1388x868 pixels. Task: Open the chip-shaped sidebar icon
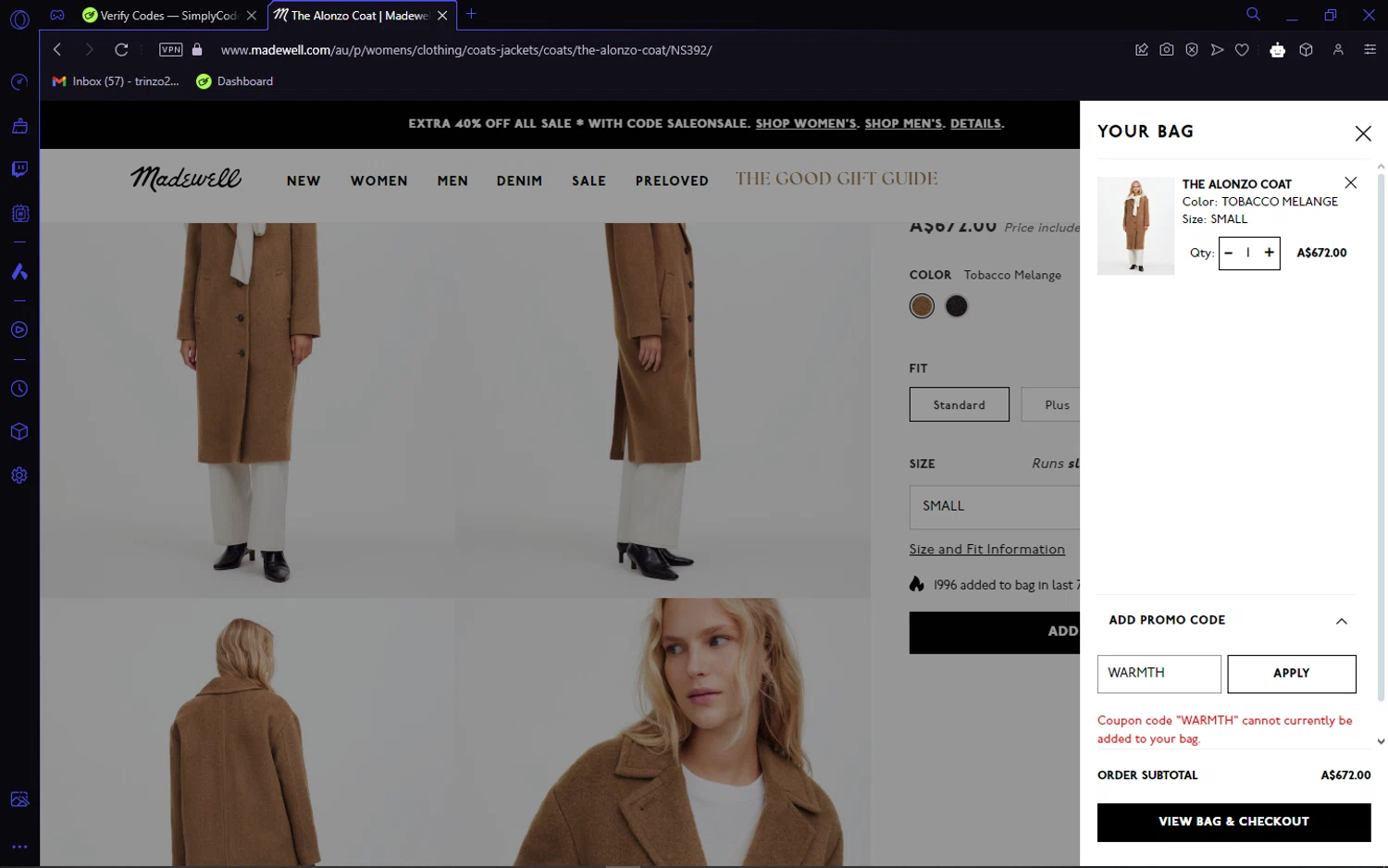(19, 214)
